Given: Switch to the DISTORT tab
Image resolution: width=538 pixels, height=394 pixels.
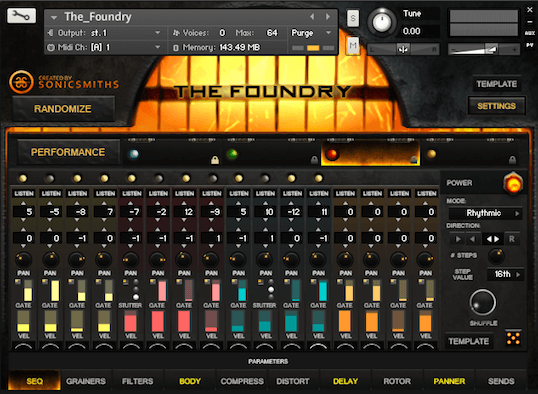Looking at the screenshot, I should tap(293, 381).
